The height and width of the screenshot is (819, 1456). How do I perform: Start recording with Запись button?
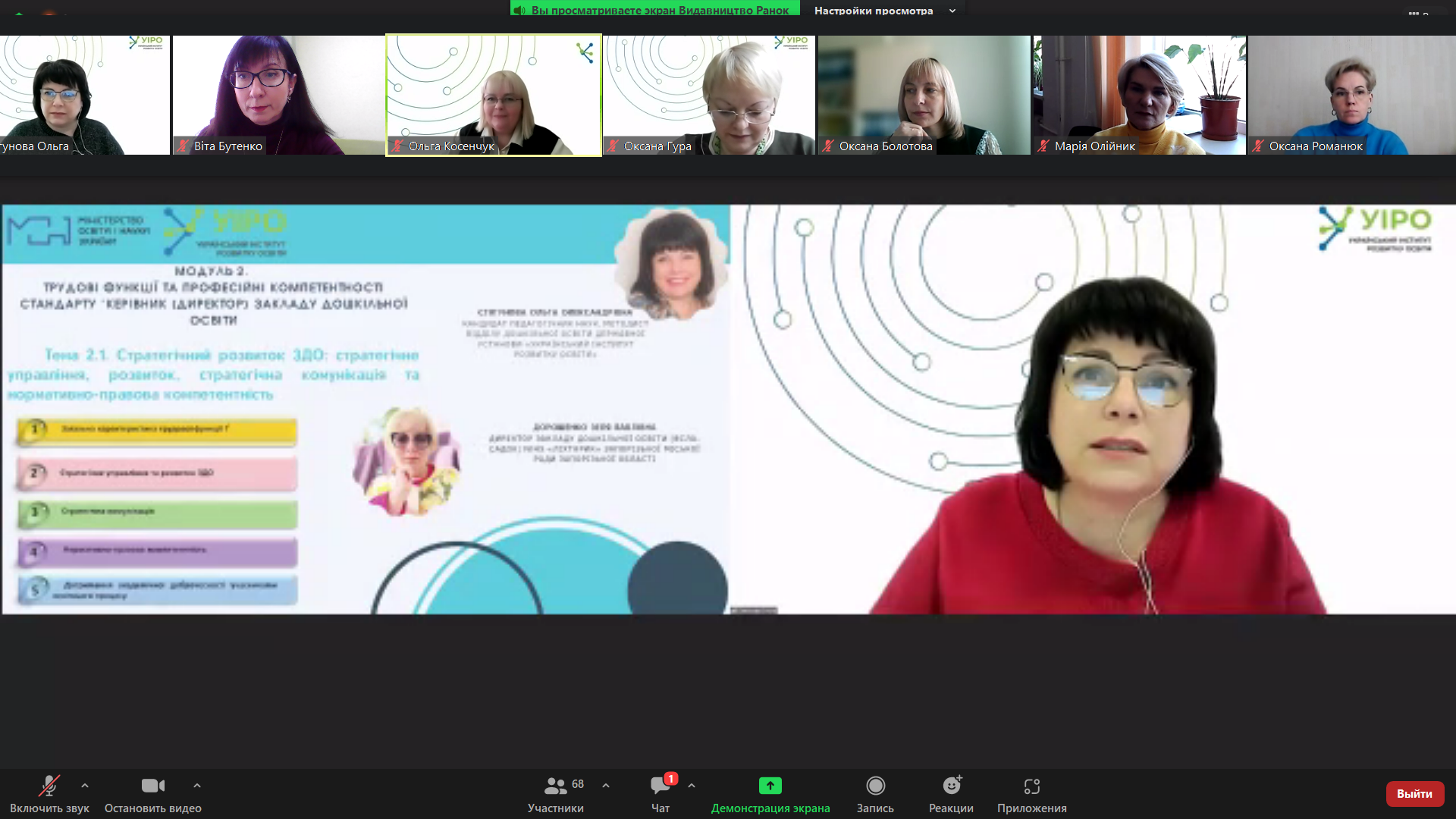875,794
